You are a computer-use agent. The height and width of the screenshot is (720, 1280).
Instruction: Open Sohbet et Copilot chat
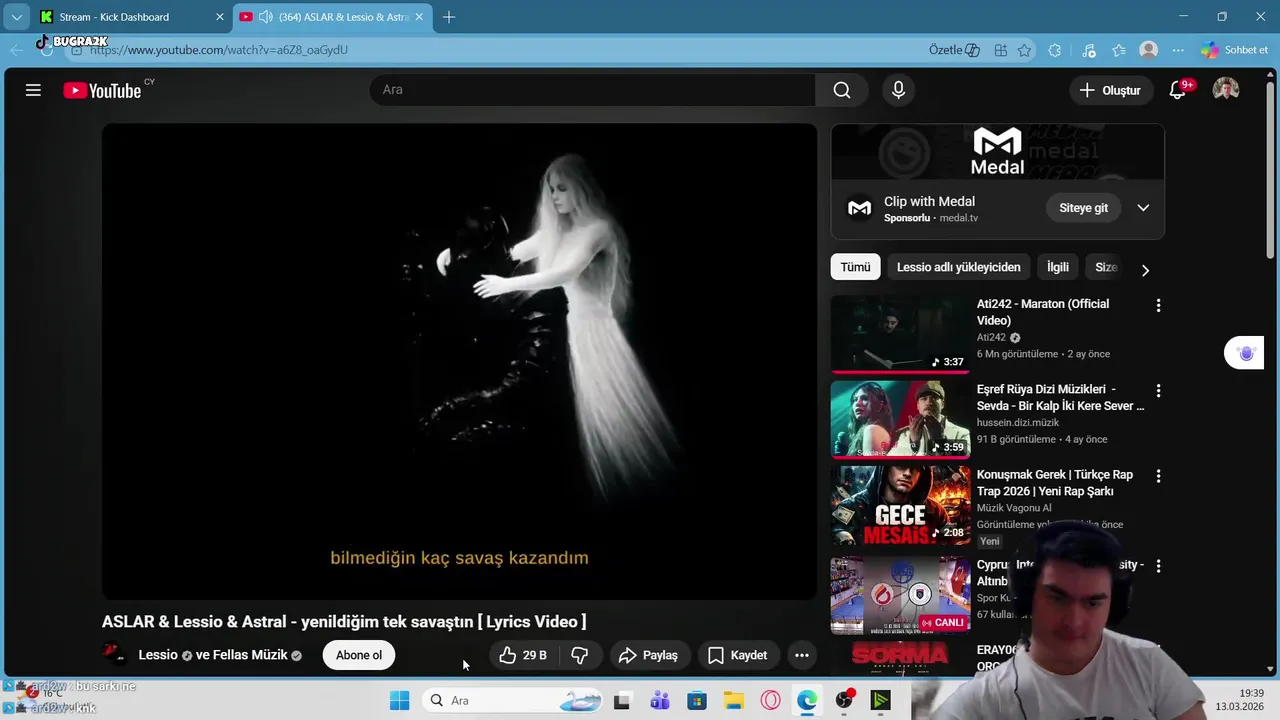click(x=1234, y=50)
